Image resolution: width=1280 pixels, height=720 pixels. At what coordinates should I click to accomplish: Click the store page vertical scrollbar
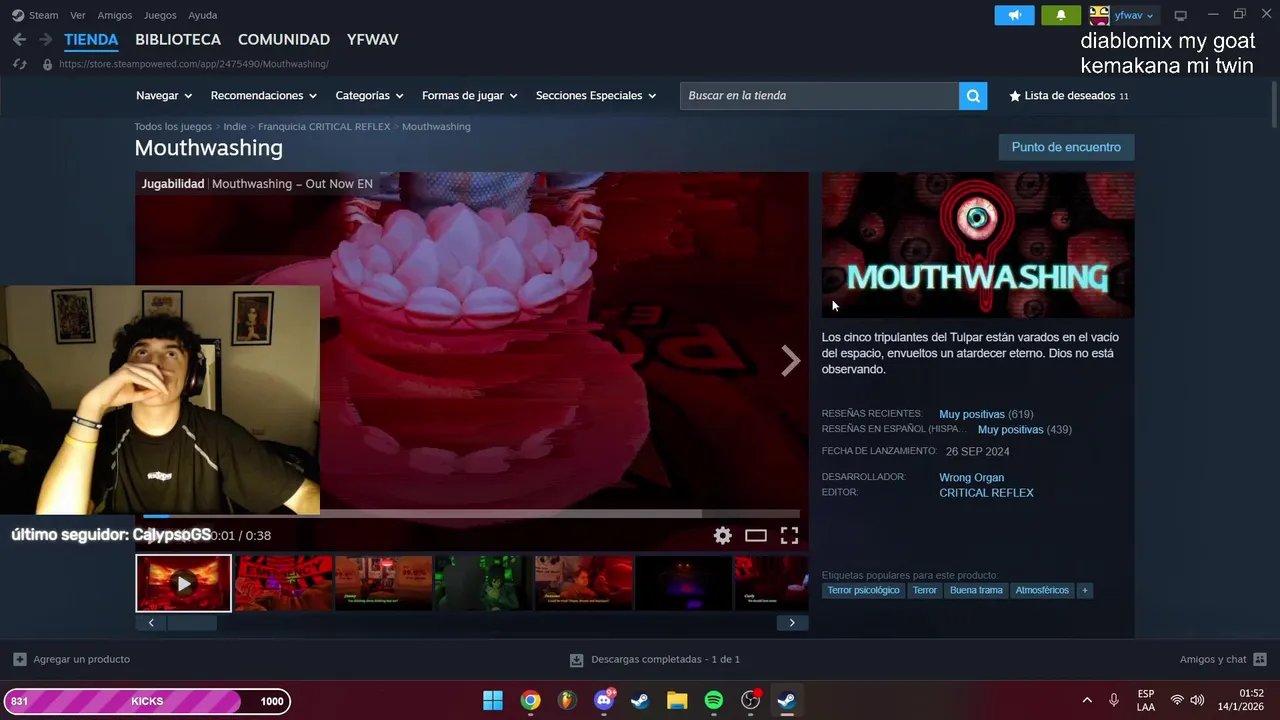1273,105
